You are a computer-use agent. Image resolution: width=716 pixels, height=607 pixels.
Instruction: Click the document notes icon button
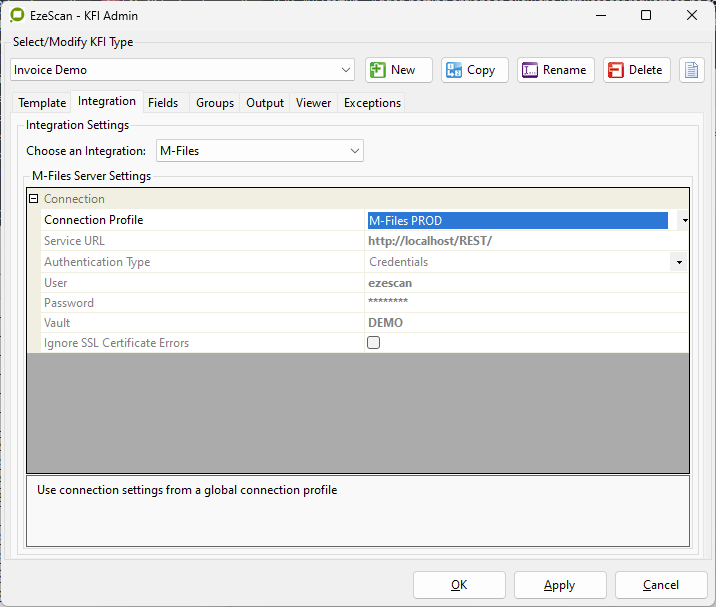click(691, 70)
